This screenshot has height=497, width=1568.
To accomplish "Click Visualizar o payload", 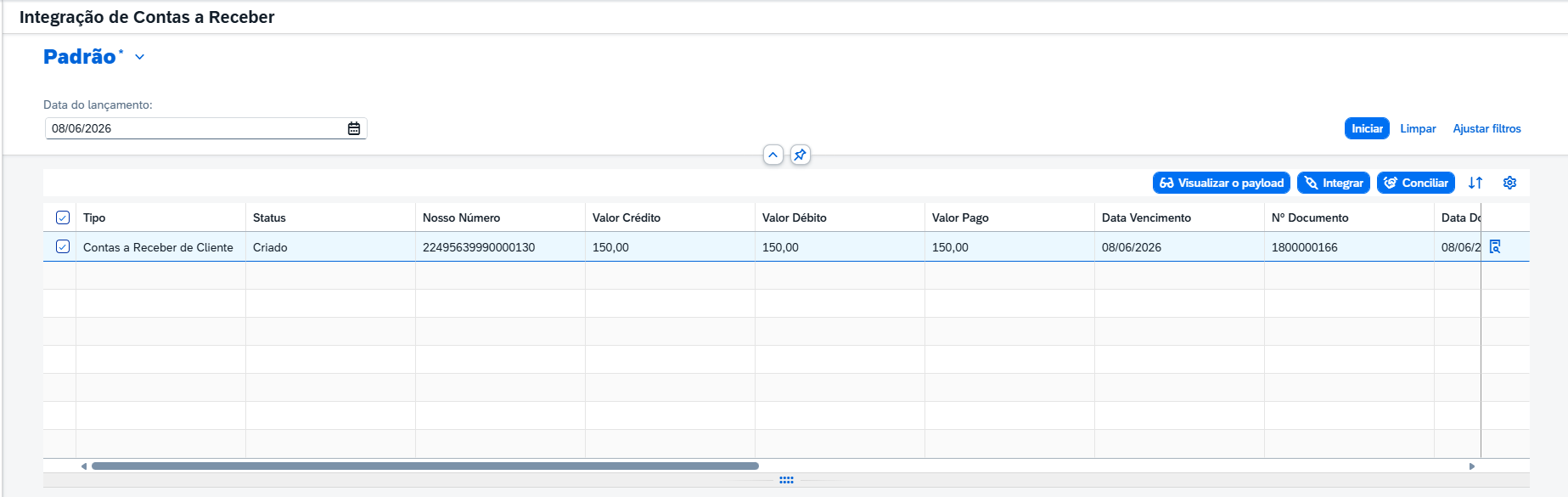I will pos(1222,183).
